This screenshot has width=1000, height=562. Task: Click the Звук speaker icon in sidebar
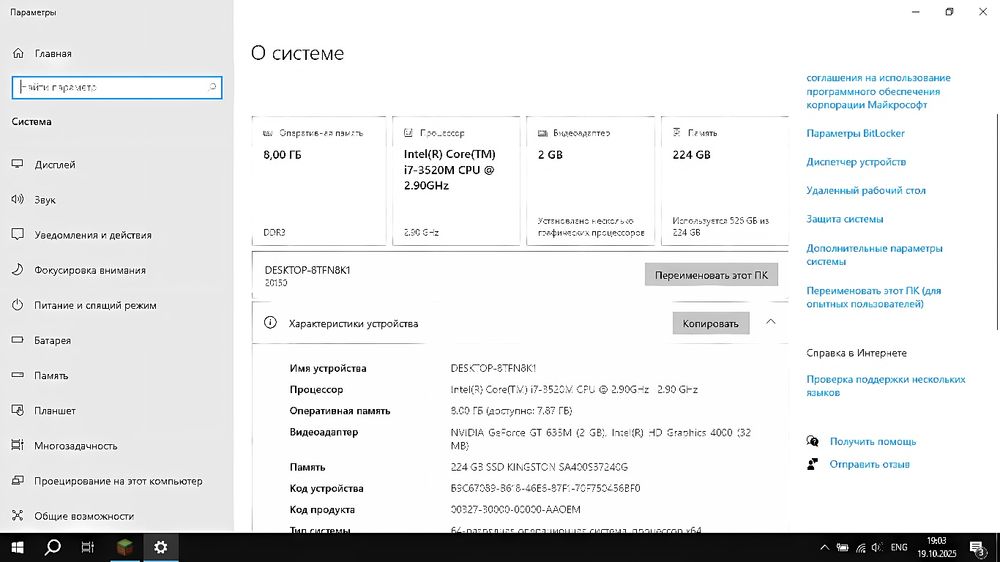click(18, 199)
